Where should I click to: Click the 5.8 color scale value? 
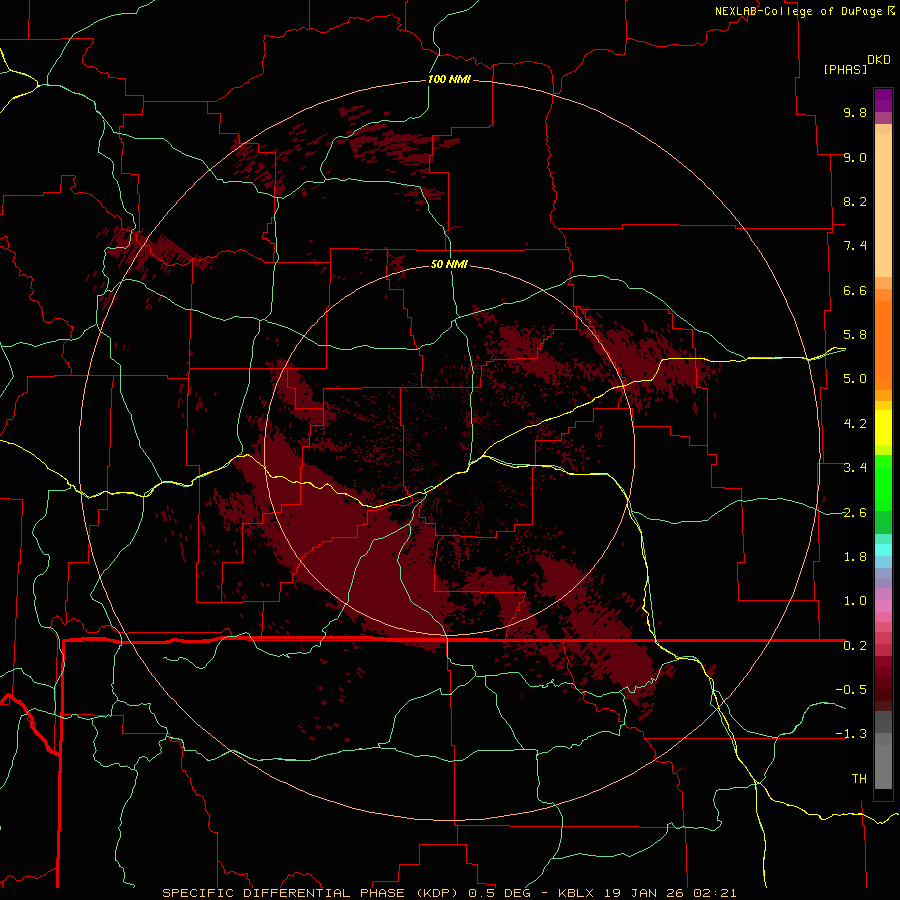tap(855, 335)
